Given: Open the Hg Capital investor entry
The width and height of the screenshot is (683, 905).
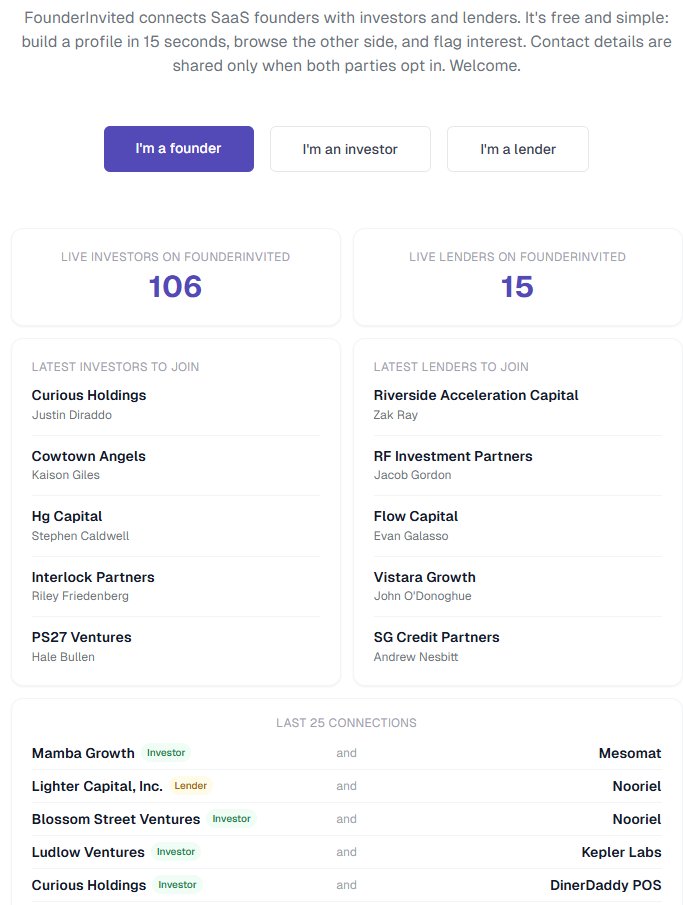Looking at the screenshot, I should tap(67, 517).
